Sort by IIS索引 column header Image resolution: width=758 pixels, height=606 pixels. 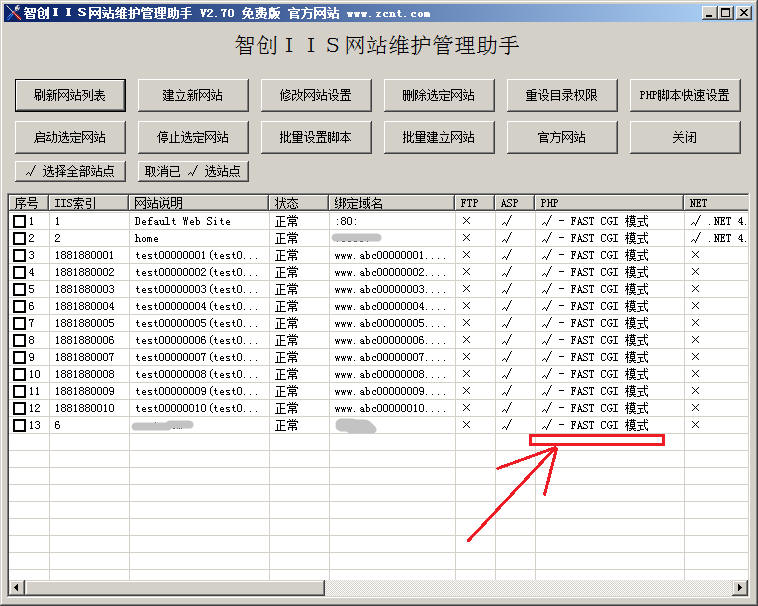[x=88, y=203]
